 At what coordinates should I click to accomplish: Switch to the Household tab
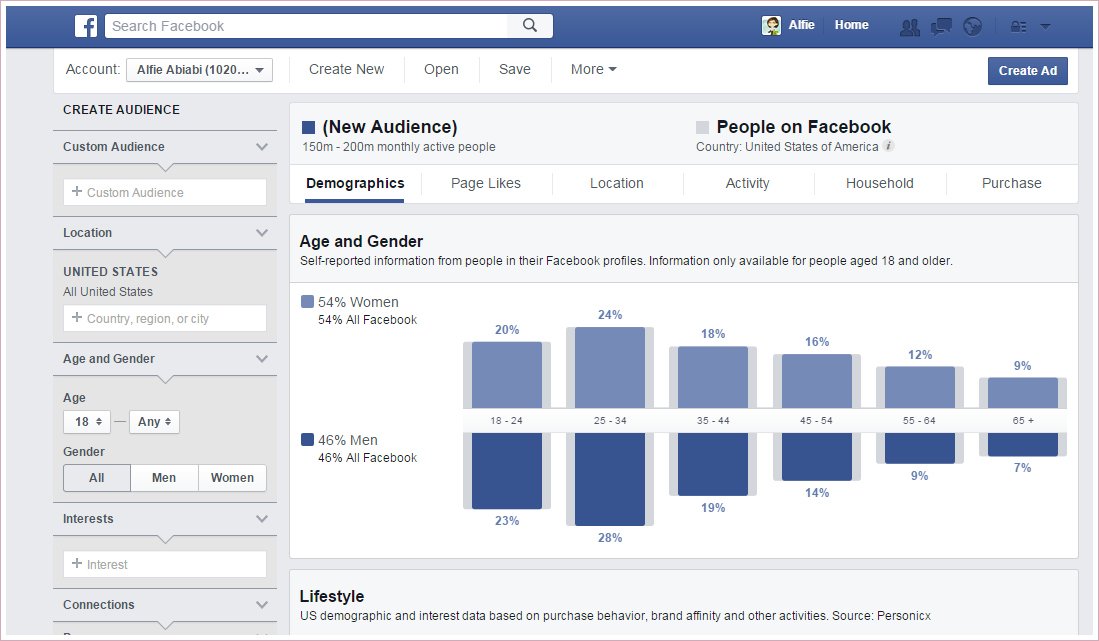(879, 183)
